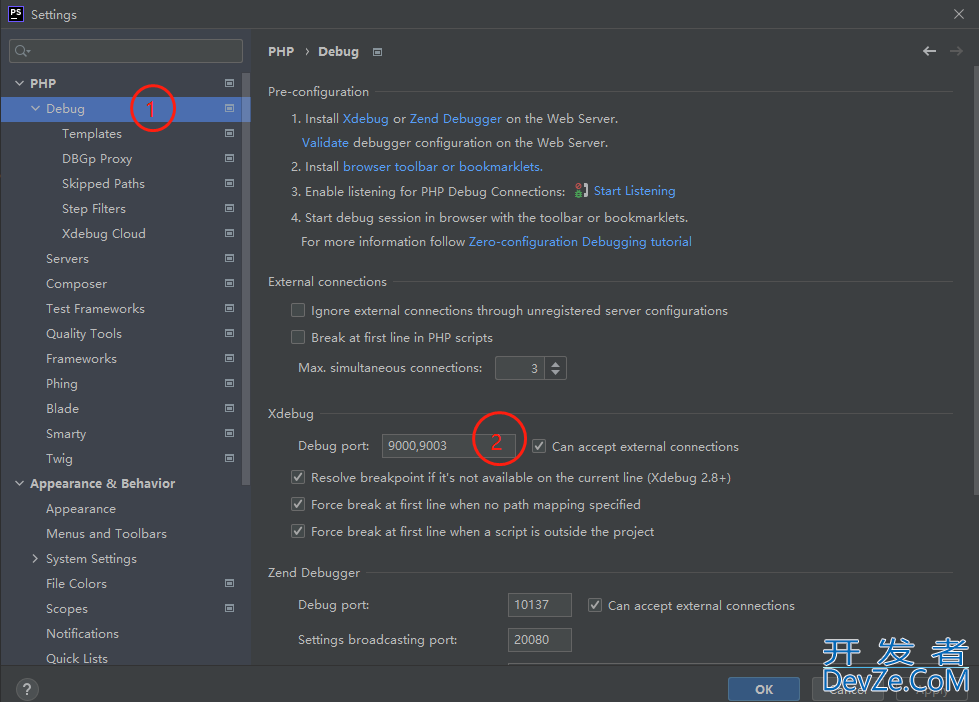Image resolution: width=979 pixels, height=702 pixels.
Task: Go back with the left arrow icon
Action: [x=929, y=51]
